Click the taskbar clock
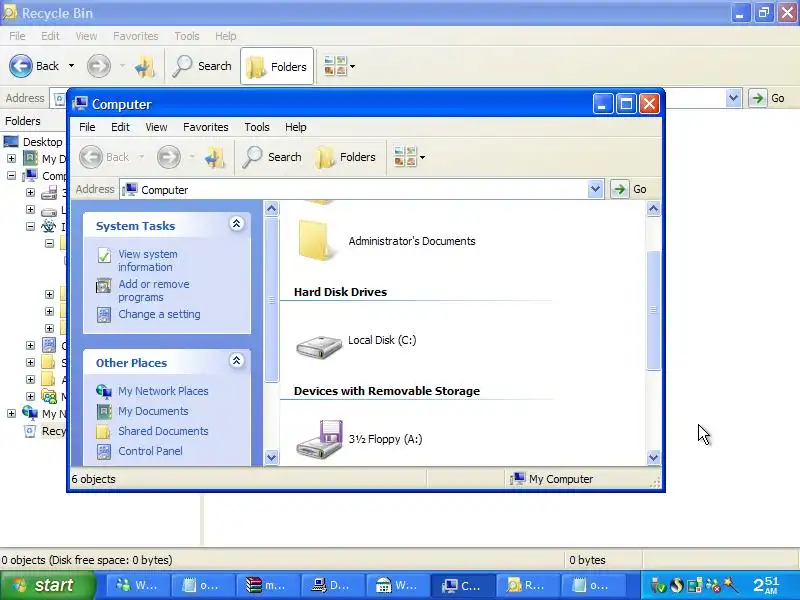Screen dimensions: 800x600 pos(766,585)
